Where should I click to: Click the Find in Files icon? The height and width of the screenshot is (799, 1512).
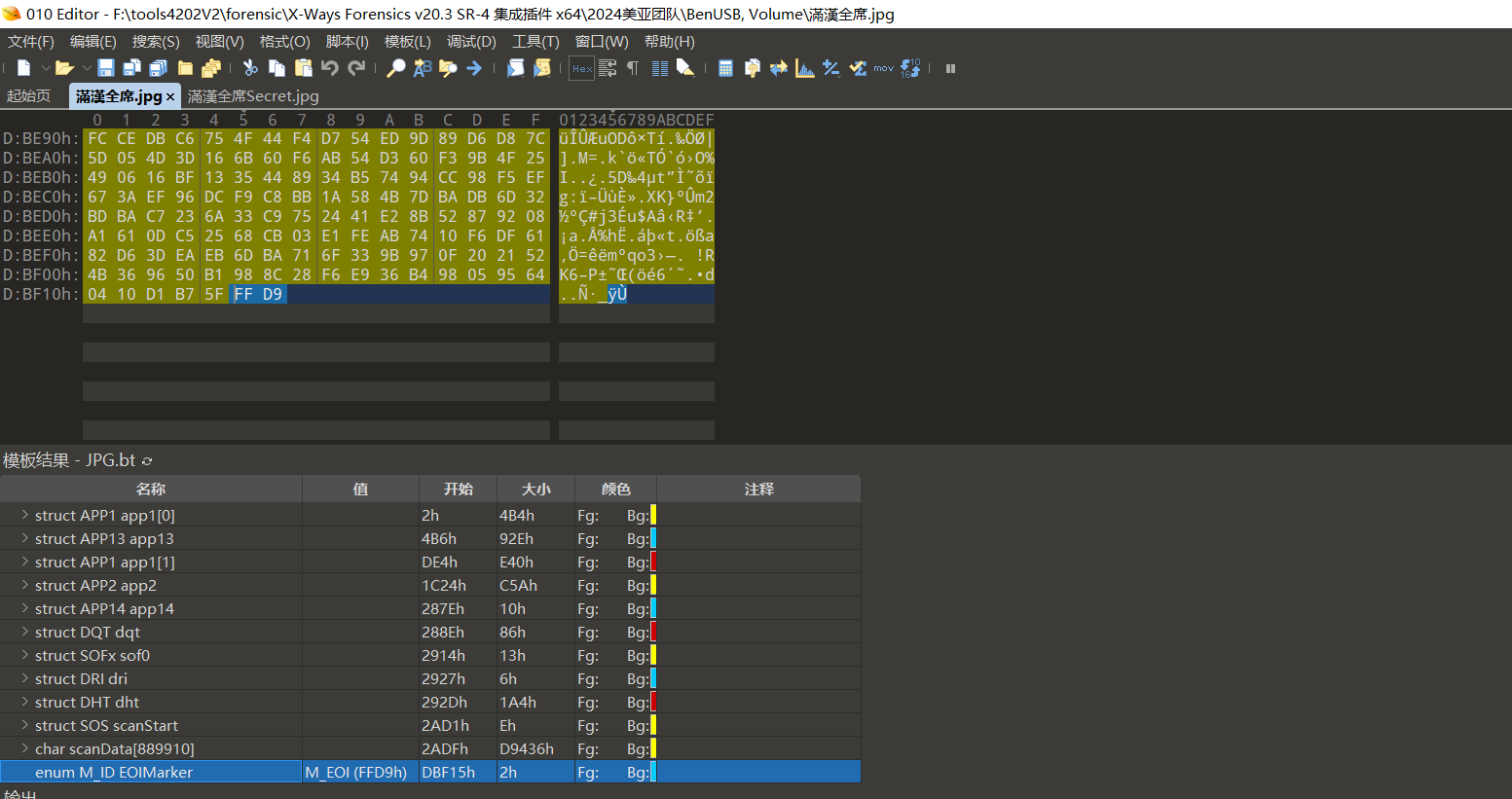pyautogui.click(x=448, y=68)
